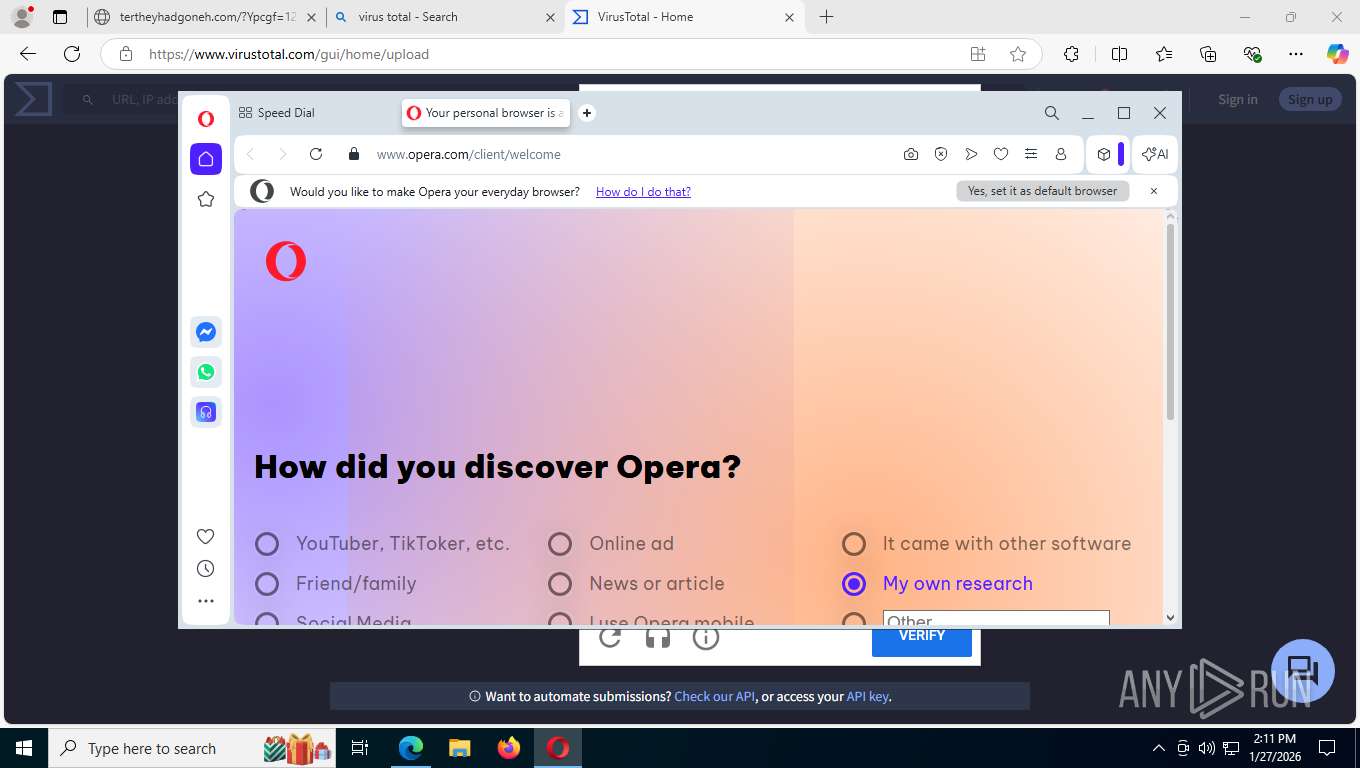Open the Opera menu logo in sidebar

click(x=206, y=119)
